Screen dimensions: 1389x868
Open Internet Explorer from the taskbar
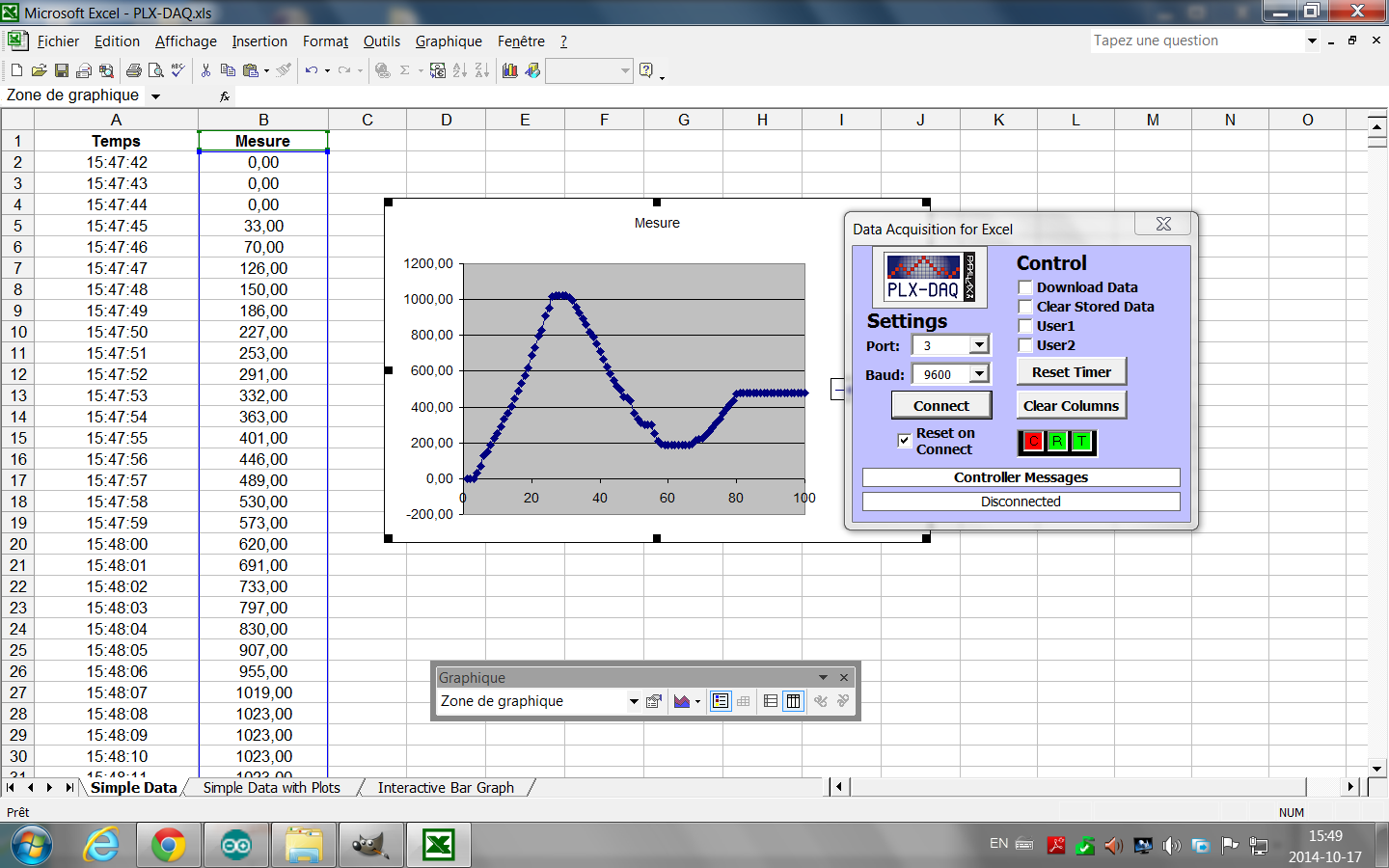(x=101, y=846)
